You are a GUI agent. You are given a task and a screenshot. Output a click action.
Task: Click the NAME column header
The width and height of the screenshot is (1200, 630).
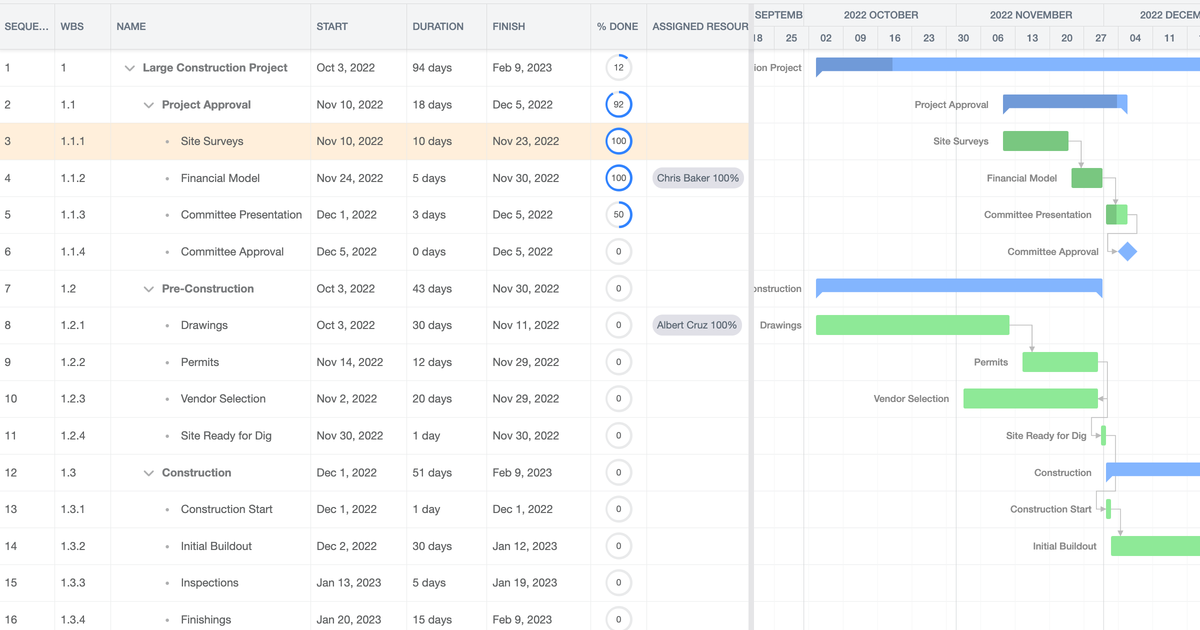point(211,27)
